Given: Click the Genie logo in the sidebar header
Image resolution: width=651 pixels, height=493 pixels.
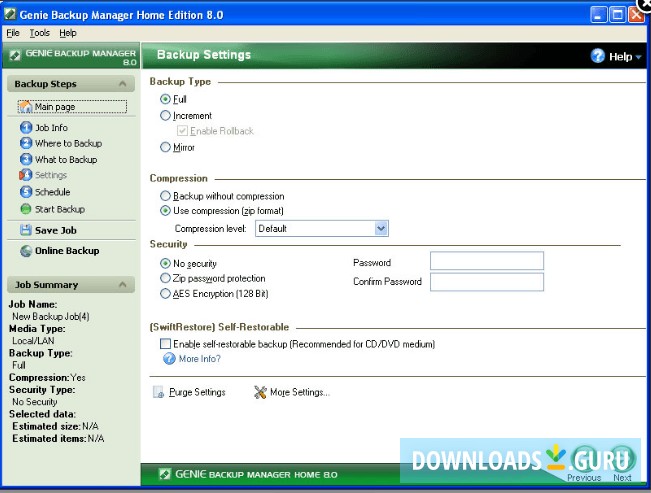Looking at the screenshot, I should pyautogui.click(x=15, y=55).
